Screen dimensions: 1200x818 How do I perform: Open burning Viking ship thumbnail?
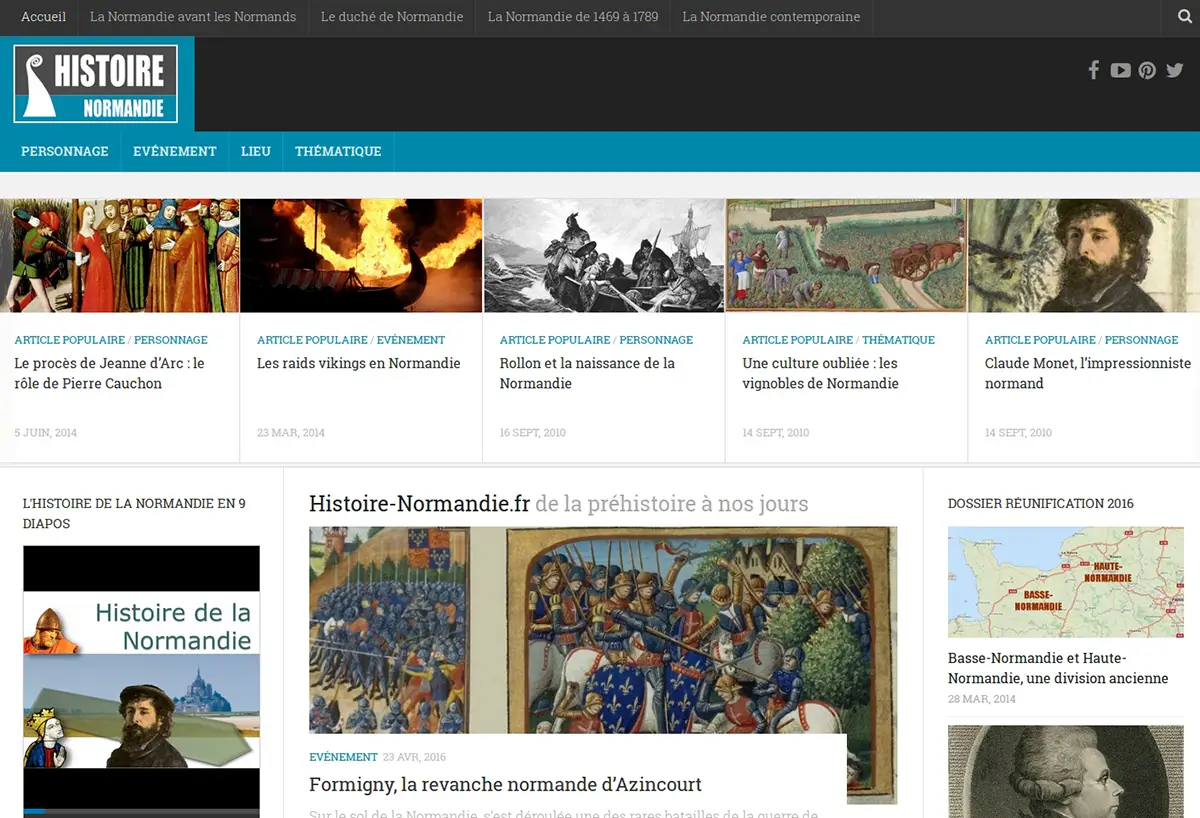pyautogui.click(x=361, y=256)
